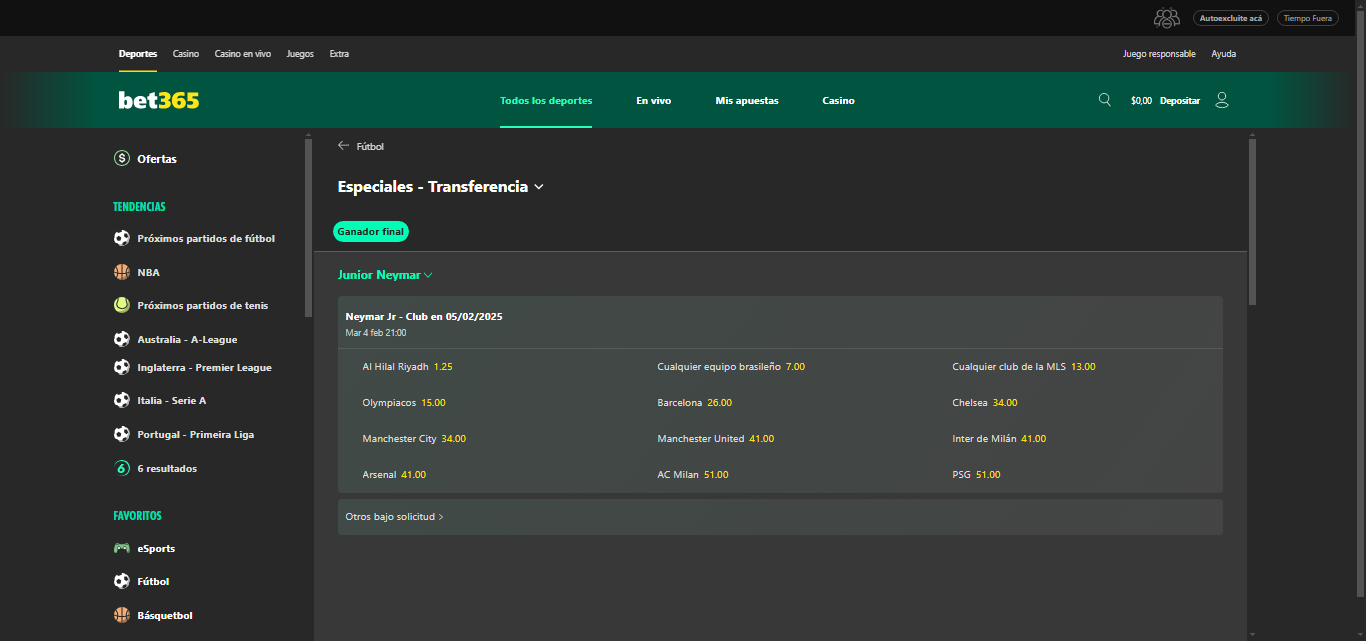Open the Extra tab

point(339,54)
